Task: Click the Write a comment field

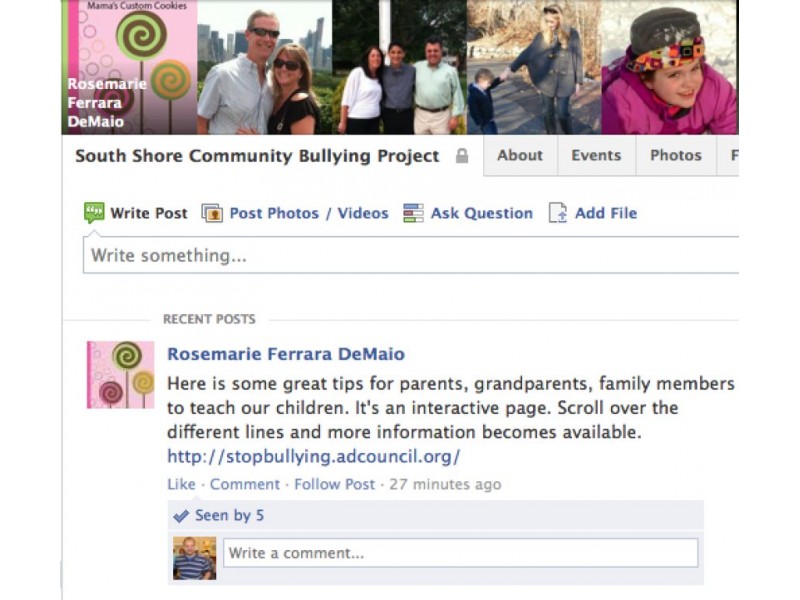Action: coord(461,553)
